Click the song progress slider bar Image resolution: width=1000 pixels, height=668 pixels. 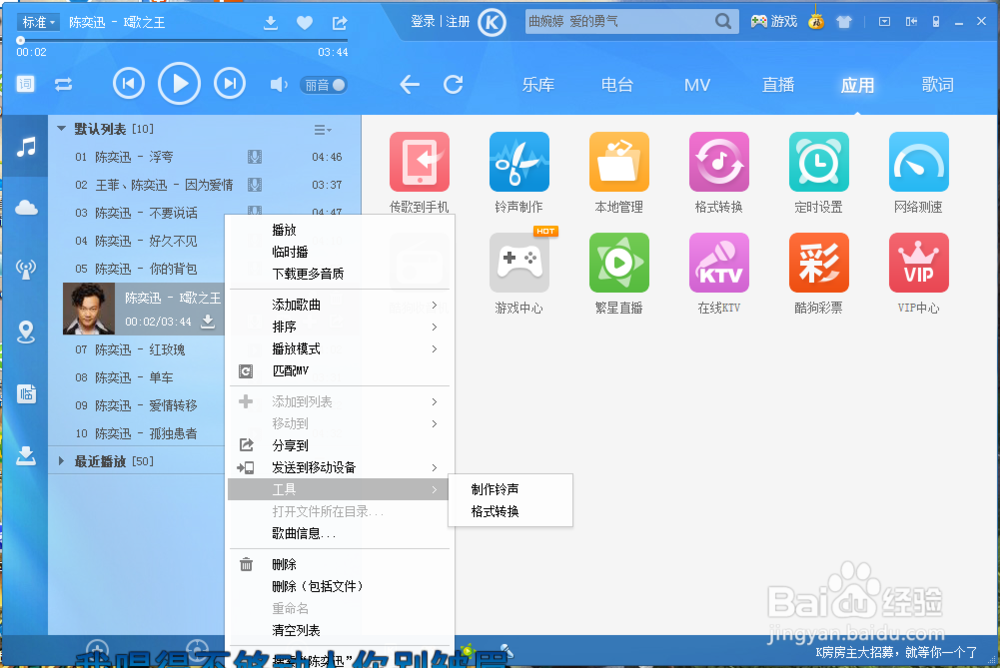coord(182,40)
